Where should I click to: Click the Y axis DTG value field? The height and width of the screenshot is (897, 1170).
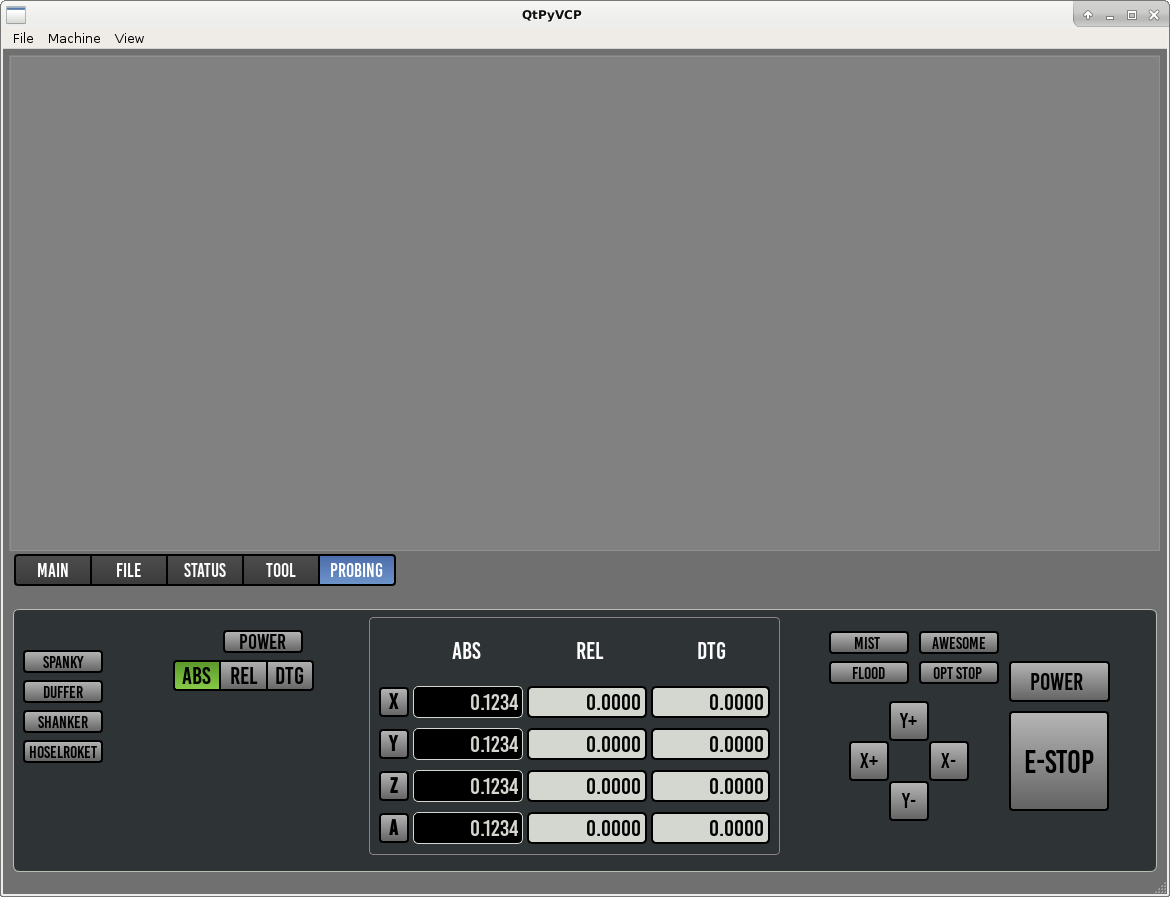pyautogui.click(x=710, y=744)
